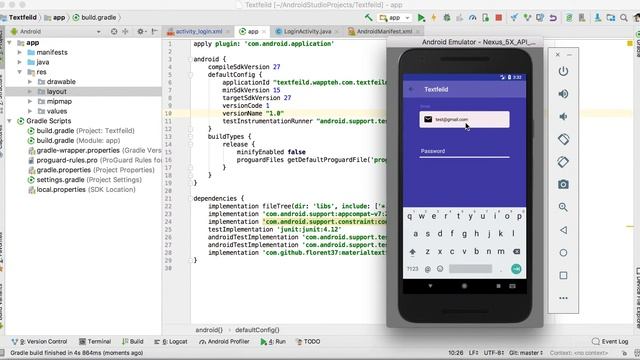Open the Run tool window
Viewport: 640px width, 360px height.
(273, 342)
